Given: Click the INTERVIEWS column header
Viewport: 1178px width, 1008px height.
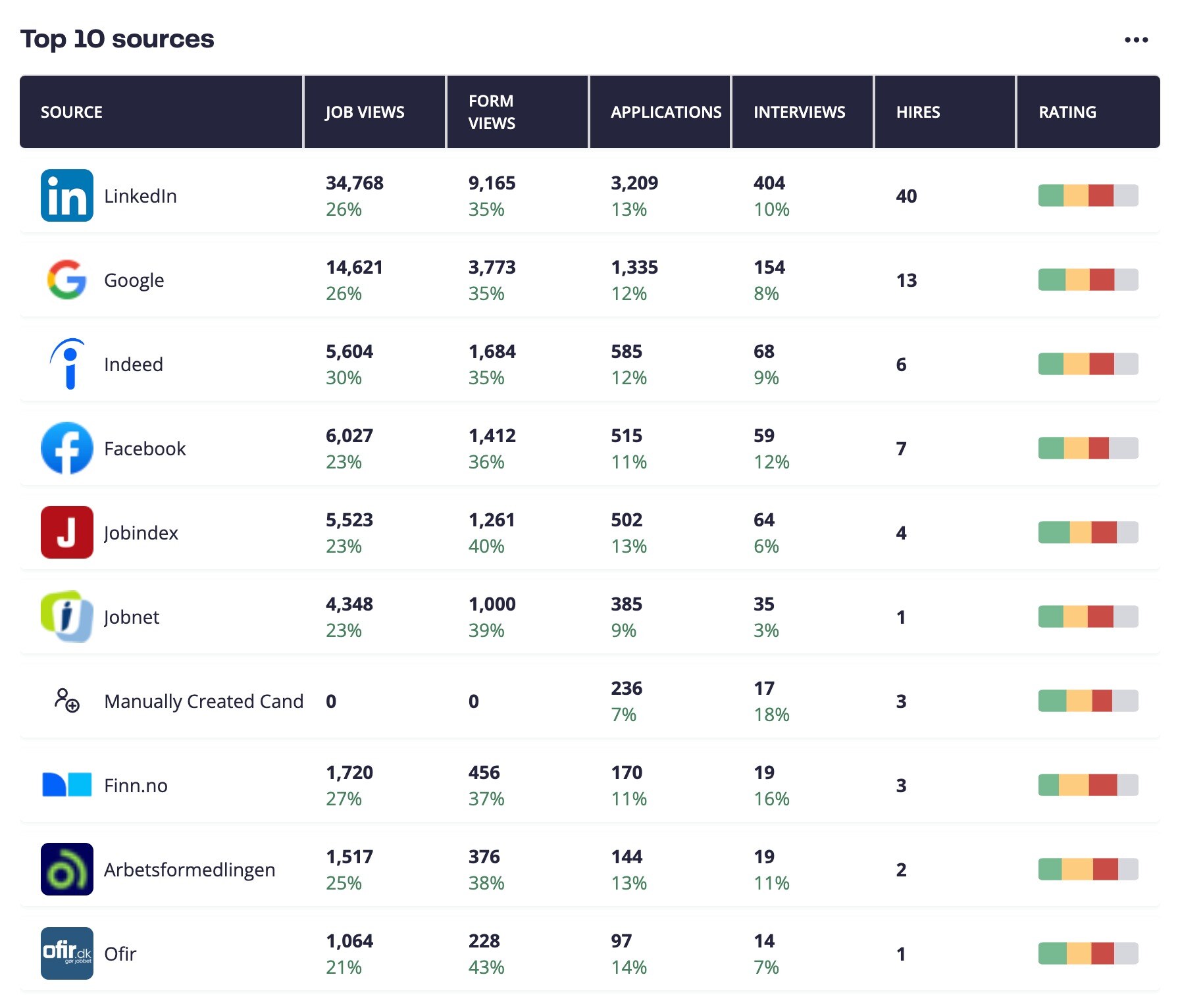Looking at the screenshot, I should (x=799, y=112).
